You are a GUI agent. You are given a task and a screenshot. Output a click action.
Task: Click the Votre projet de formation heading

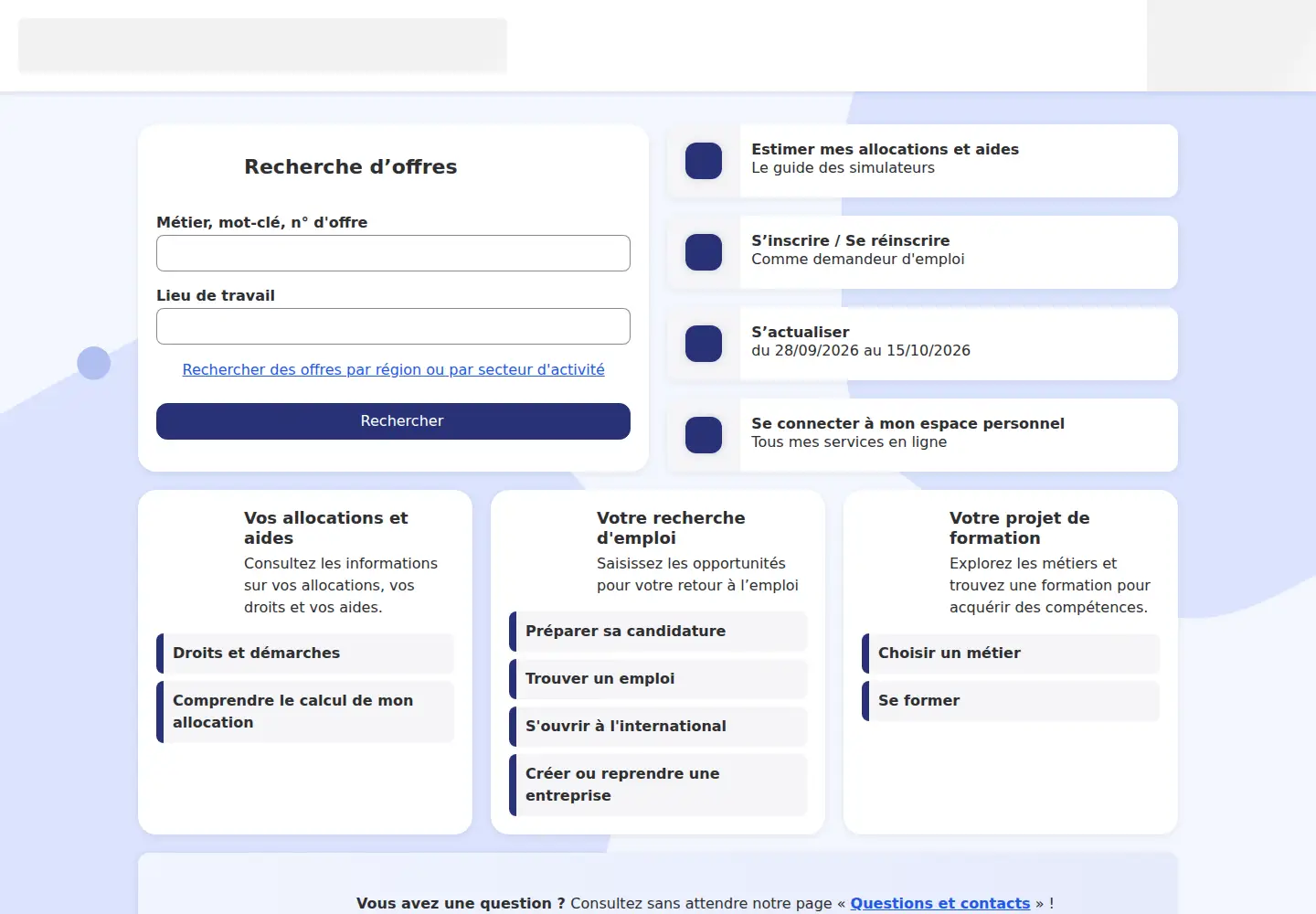point(1020,528)
